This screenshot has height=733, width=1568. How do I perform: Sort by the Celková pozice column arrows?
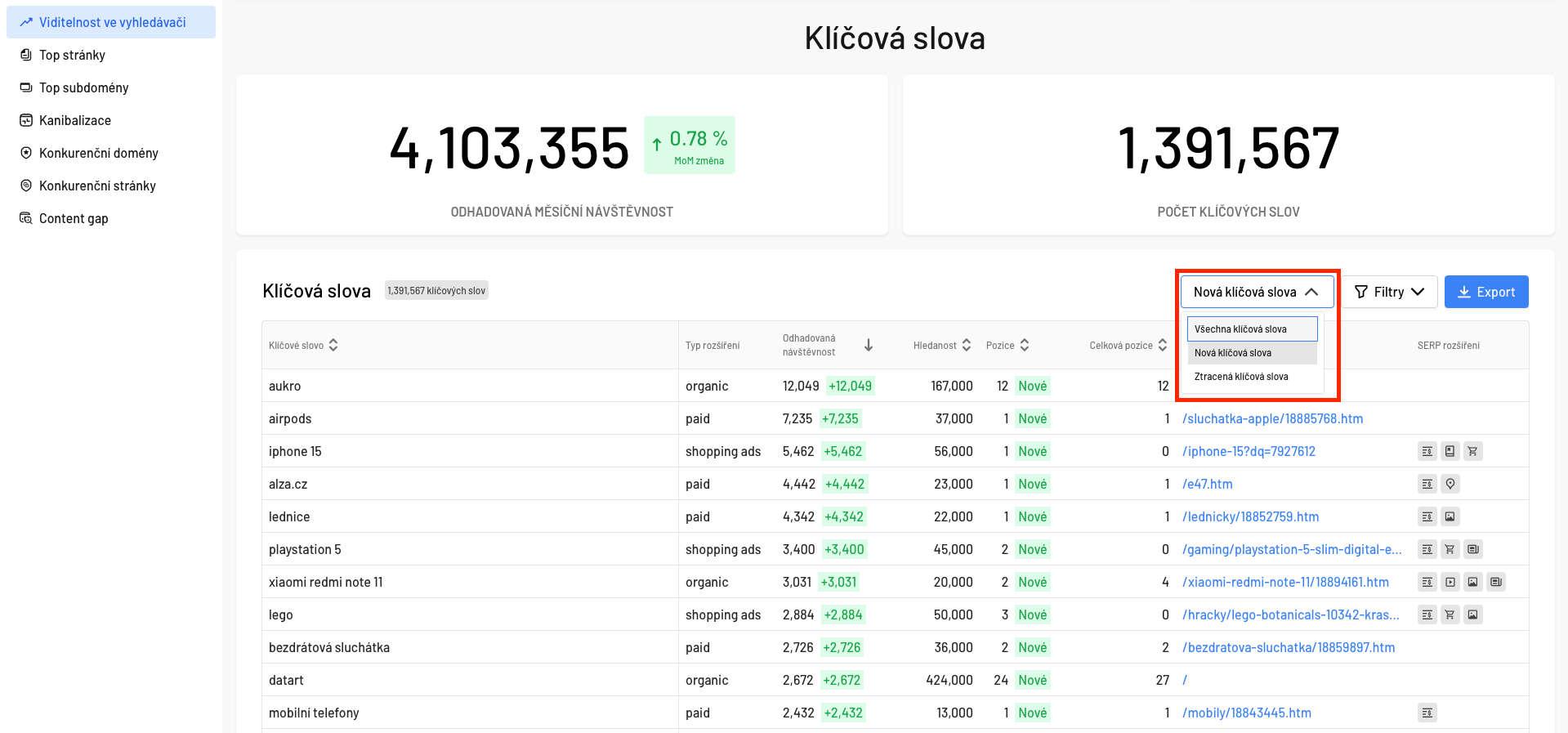1162,346
